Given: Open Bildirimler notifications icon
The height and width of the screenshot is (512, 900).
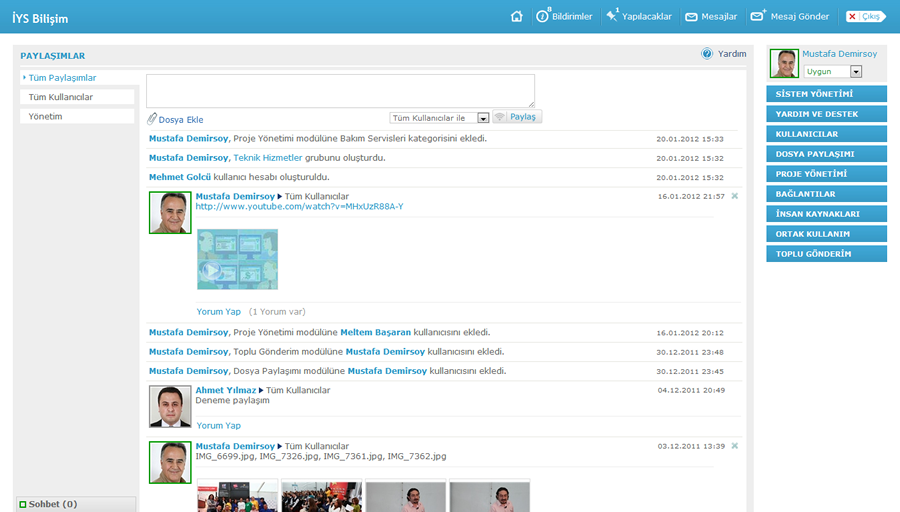Looking at the screenshot, I should pos(543,16).
